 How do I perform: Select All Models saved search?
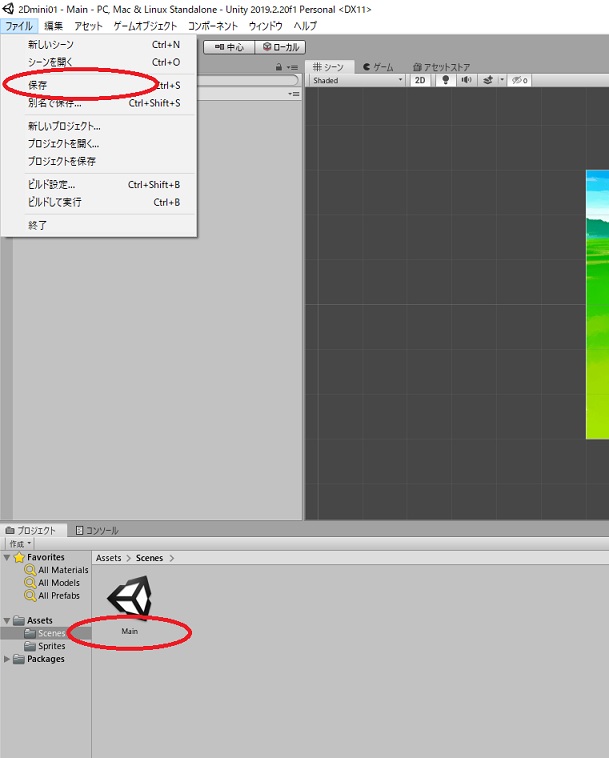[53, 583]
